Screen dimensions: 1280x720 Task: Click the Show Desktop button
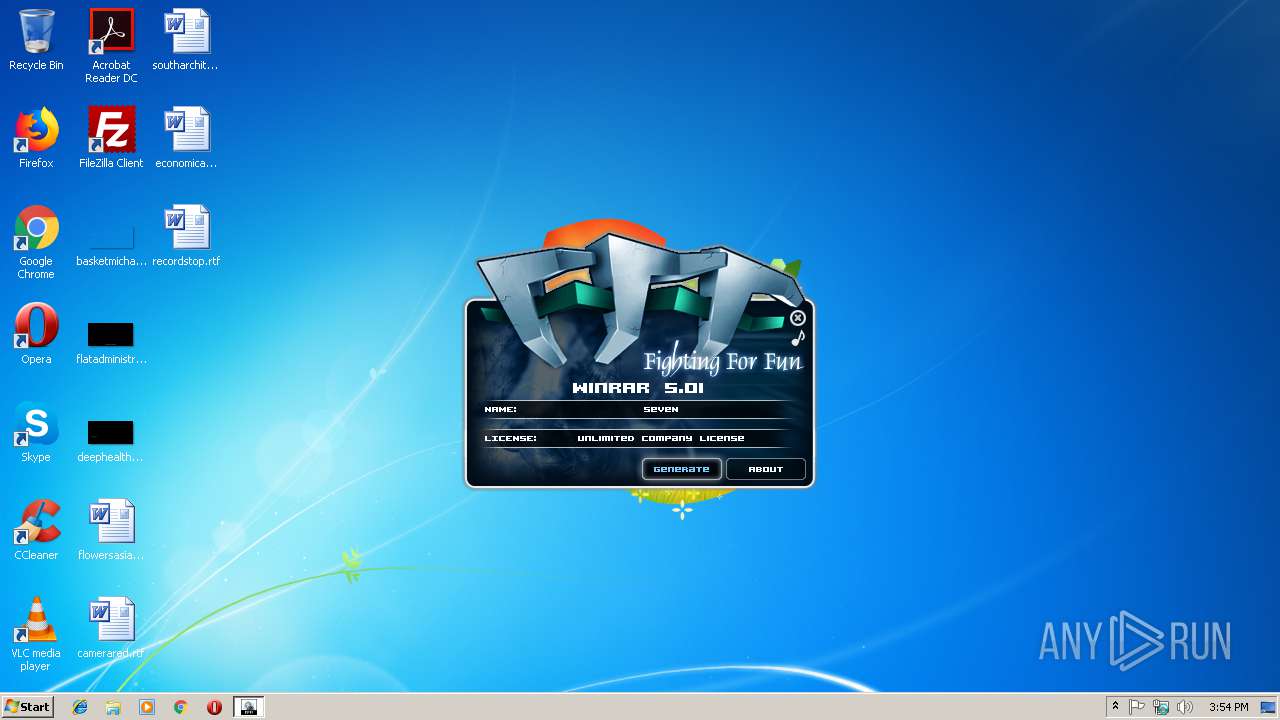pos(1268,707)
